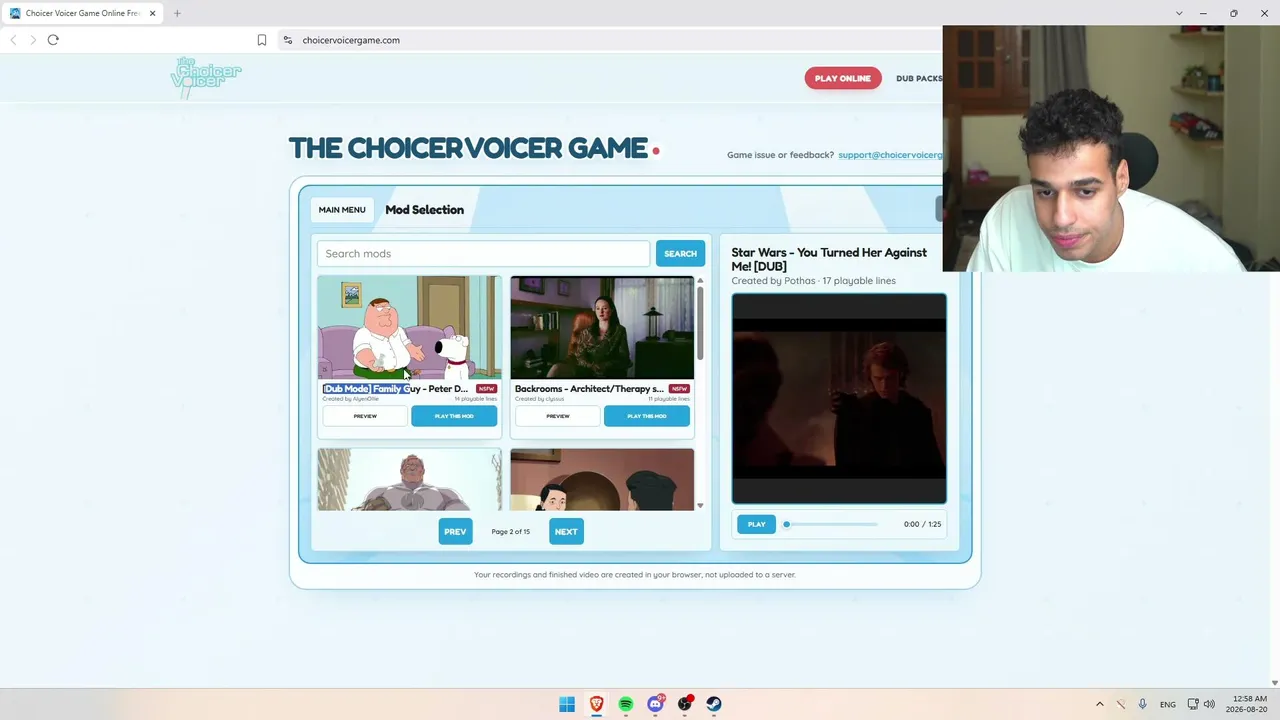Click the NSFW badge on Backrooms mod
This screenshot has height=720, width=1280.
(679, 389)
